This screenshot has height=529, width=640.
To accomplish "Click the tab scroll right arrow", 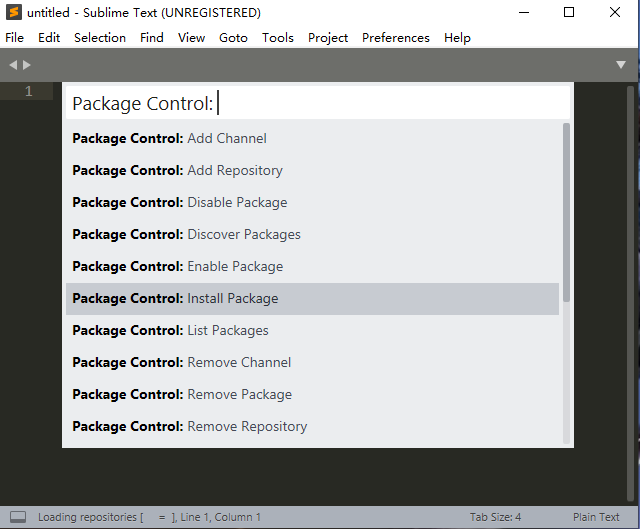I will (27, 65).
